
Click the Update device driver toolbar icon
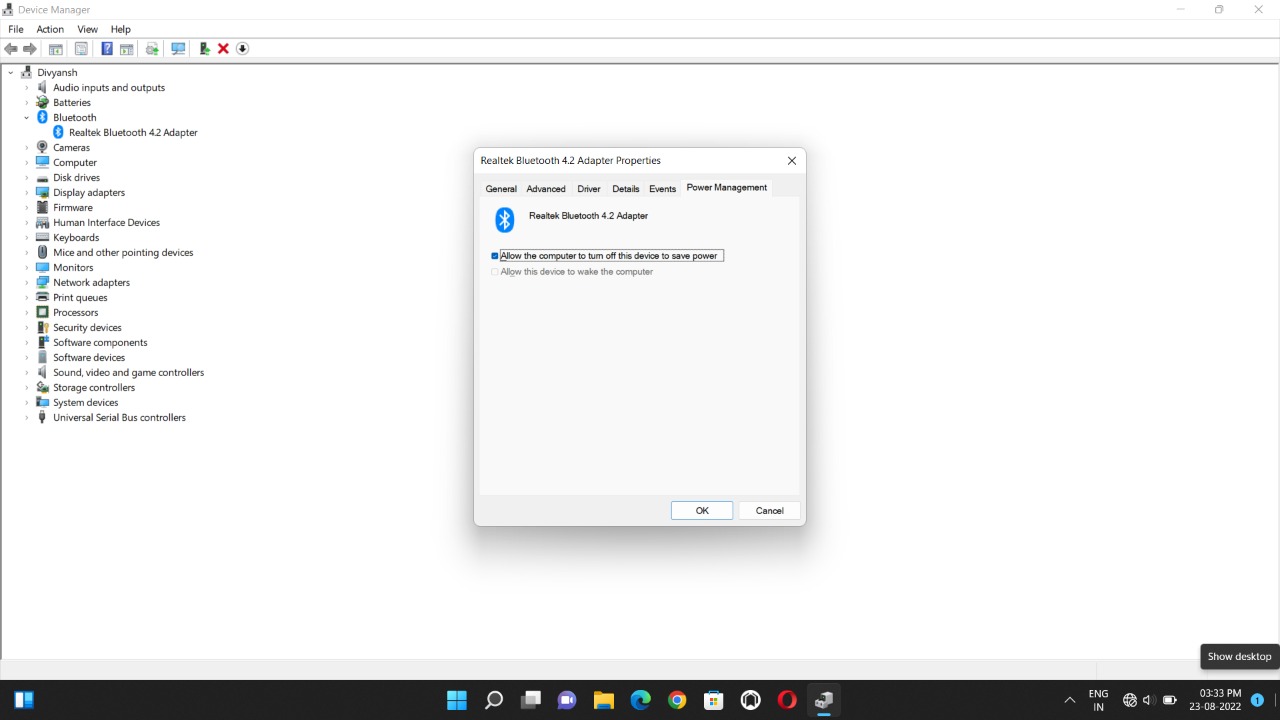tap(204, 48)
